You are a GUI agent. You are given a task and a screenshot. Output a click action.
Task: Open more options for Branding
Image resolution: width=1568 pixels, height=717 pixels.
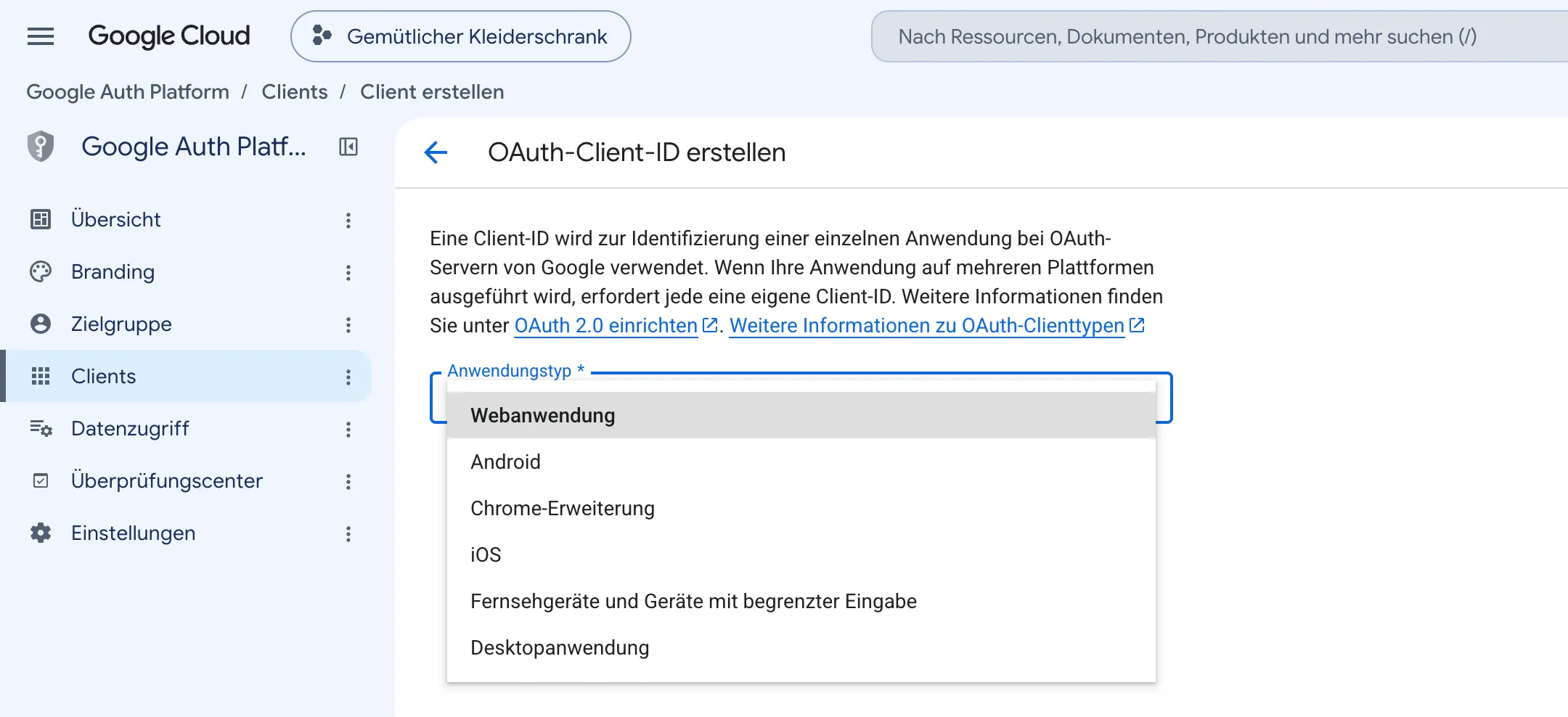point(348,272)
